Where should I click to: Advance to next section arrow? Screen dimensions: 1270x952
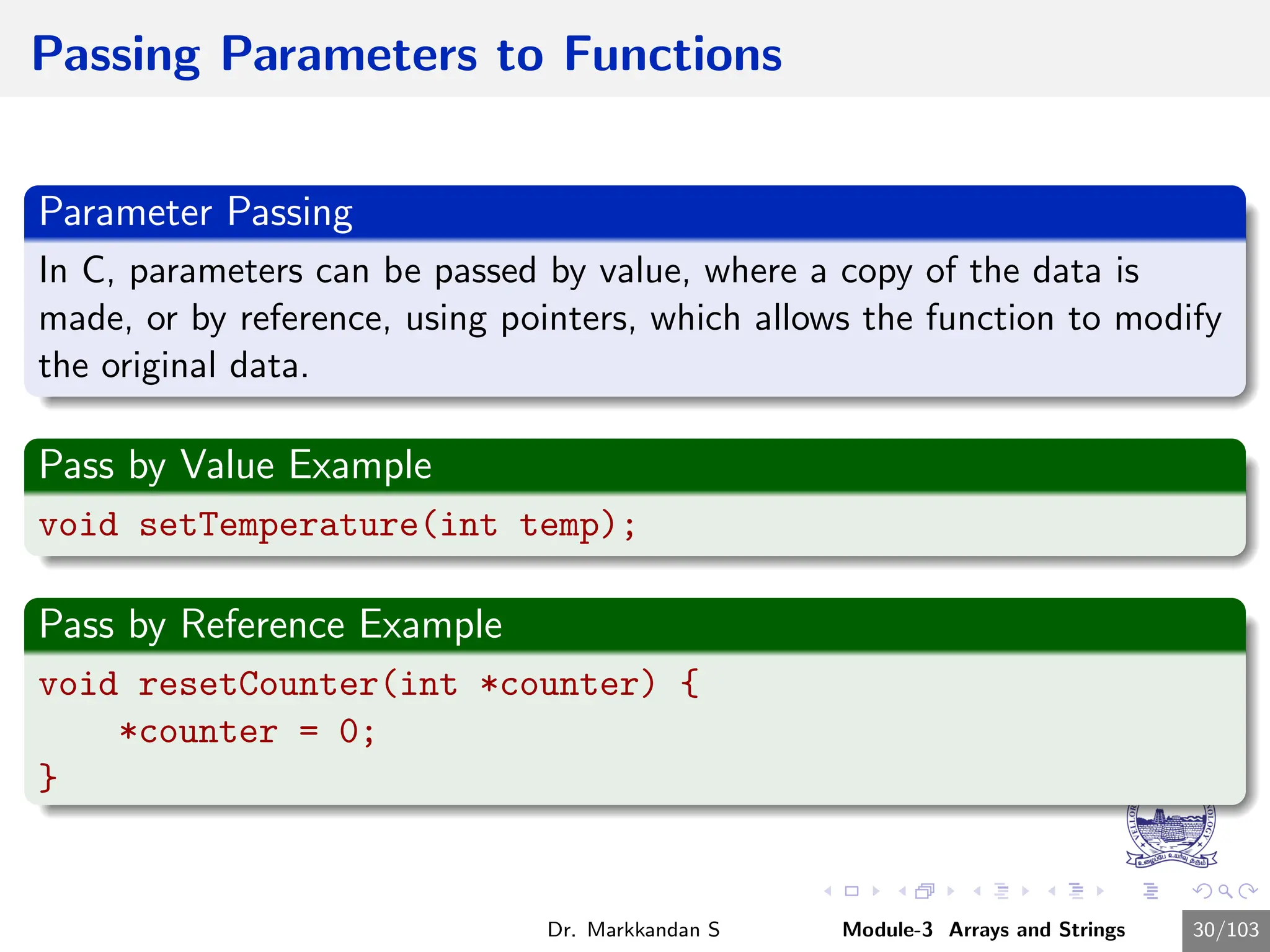(1100, 891)
